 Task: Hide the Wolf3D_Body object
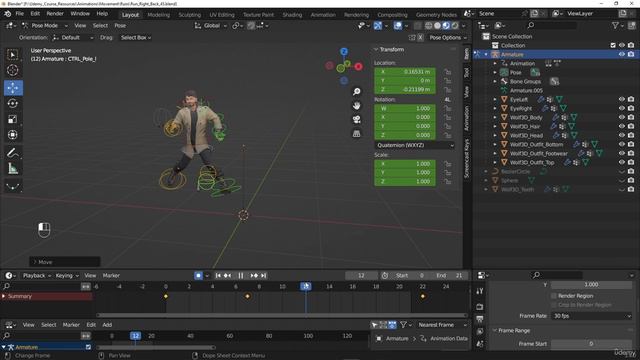coord(622,117)
